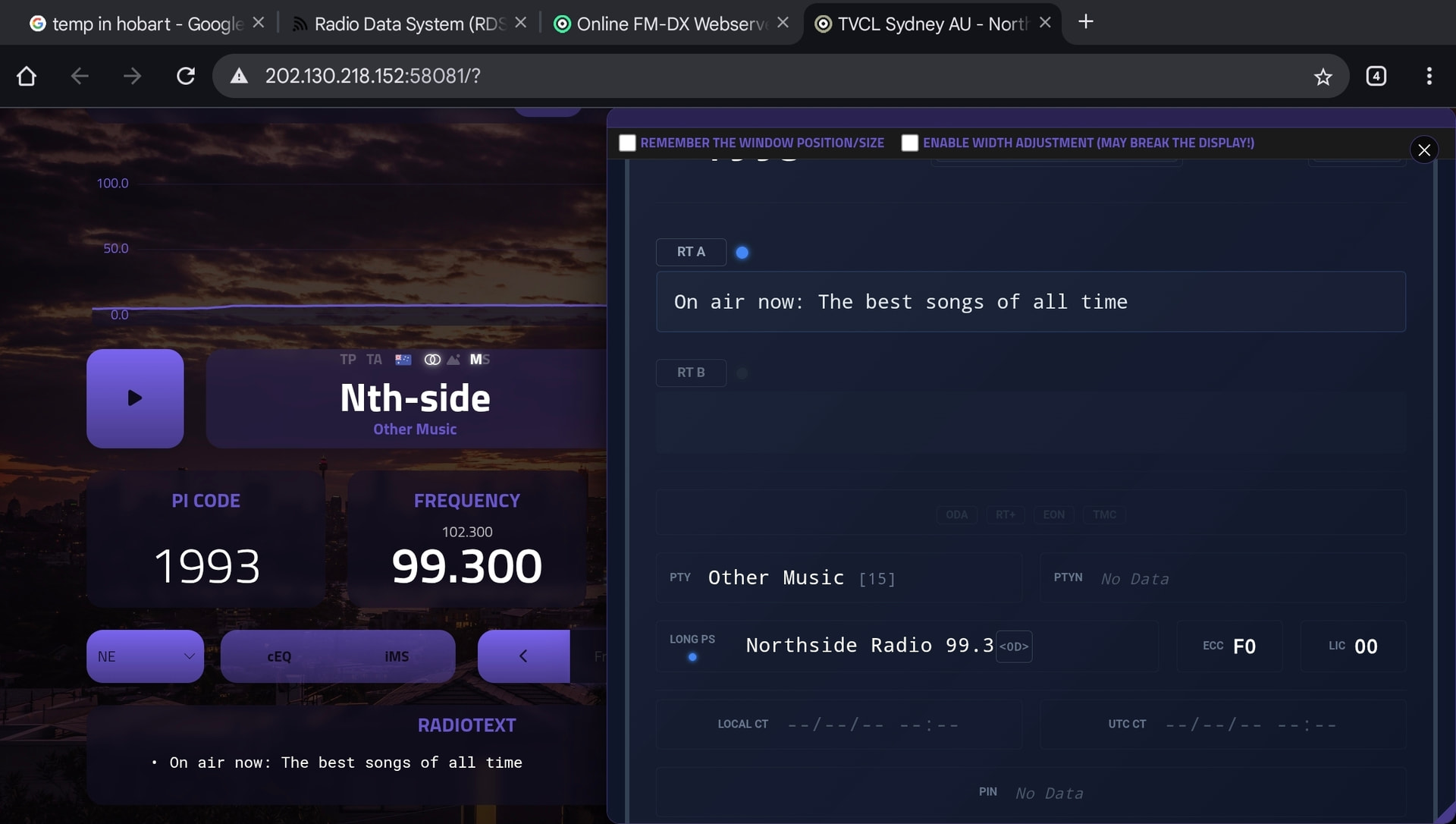Screen dimensions: 1456x824
Task: Click the <0D> marker in Long PS
Action: pyautogui.click(x=1013, y=646)
